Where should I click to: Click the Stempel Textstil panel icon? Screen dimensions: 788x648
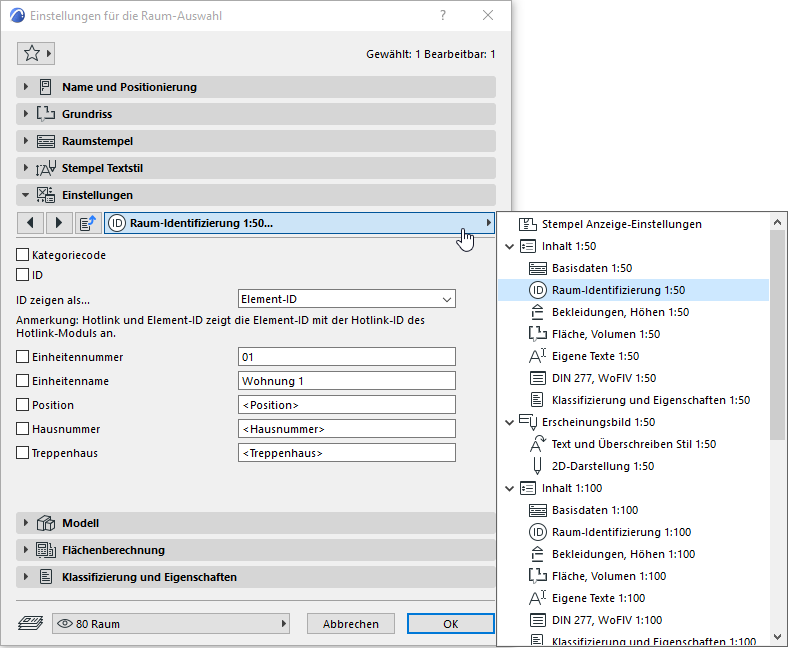(45, 168)
